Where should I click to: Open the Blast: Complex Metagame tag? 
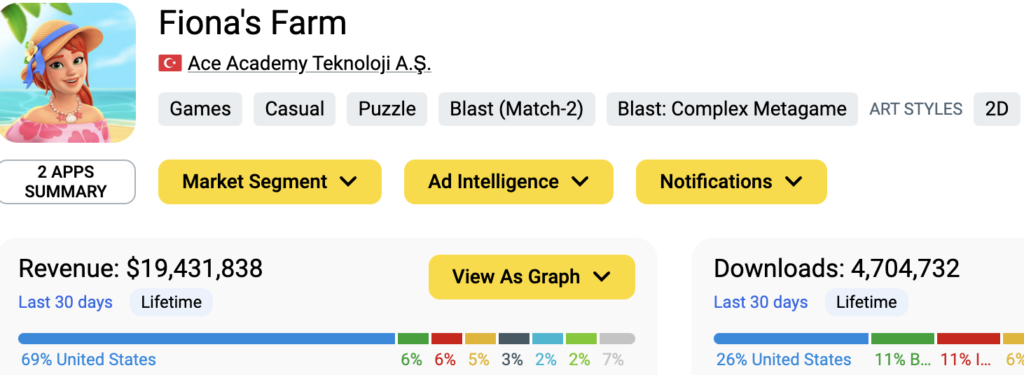tap(732, 108)
